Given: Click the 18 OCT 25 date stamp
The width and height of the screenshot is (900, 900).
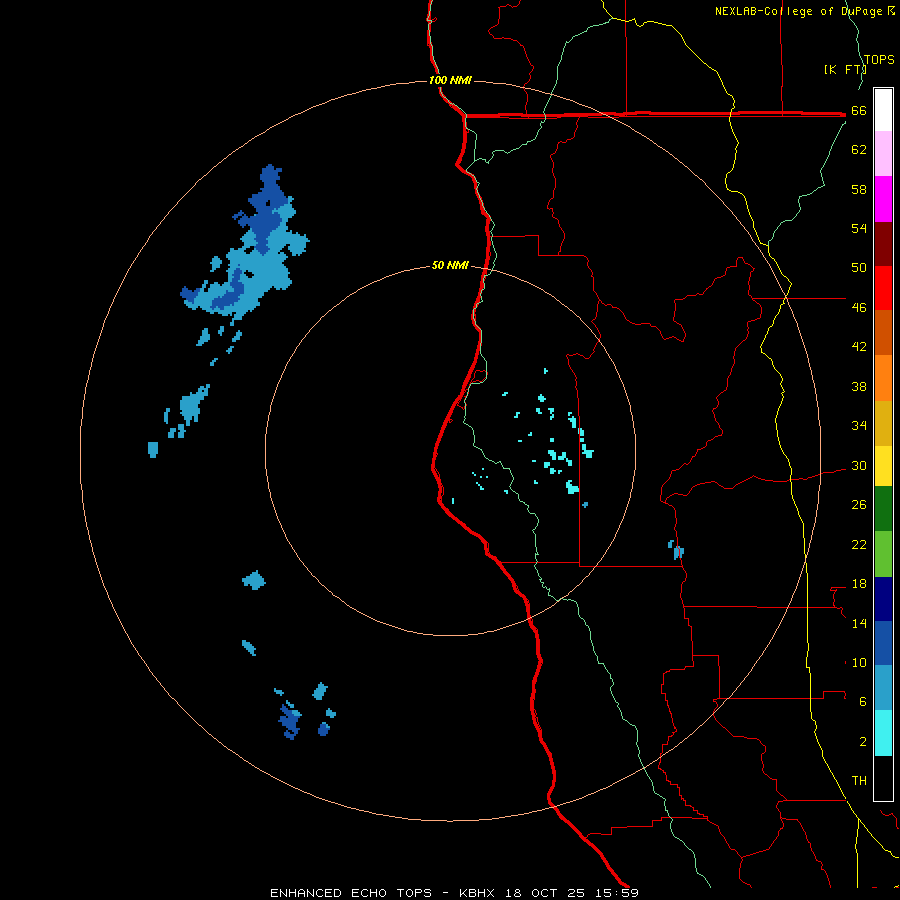Looking at the screenshot, I should coord(545,893).
